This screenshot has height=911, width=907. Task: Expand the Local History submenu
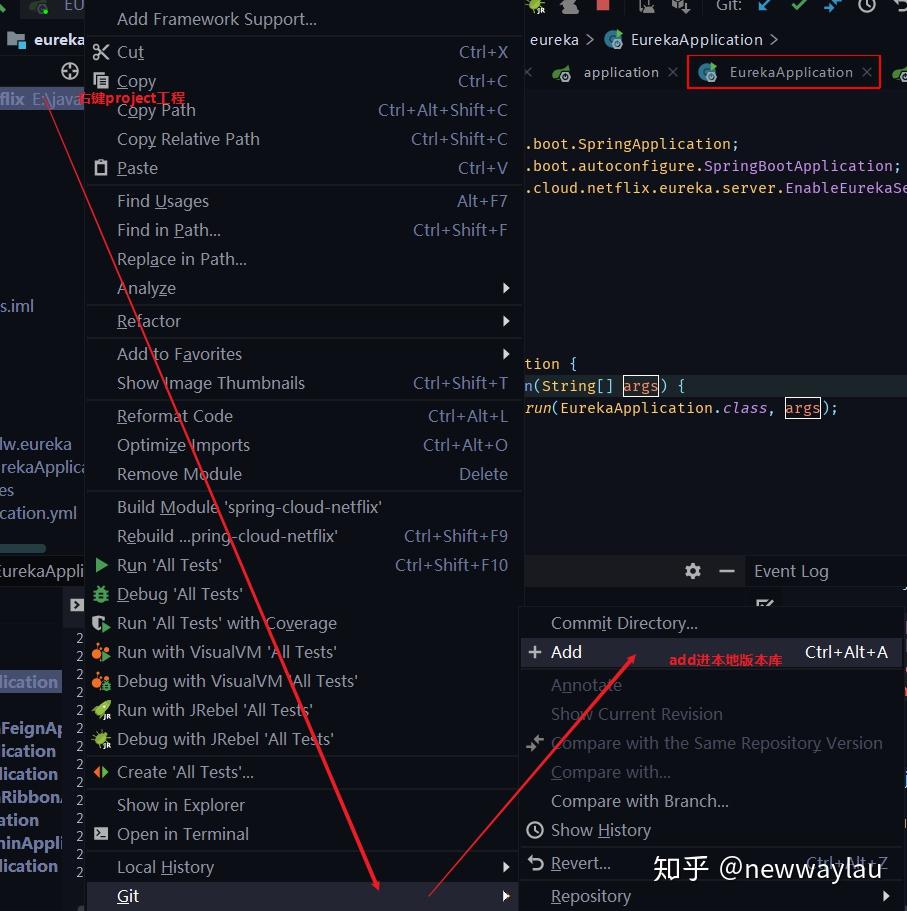pos(304,867)
